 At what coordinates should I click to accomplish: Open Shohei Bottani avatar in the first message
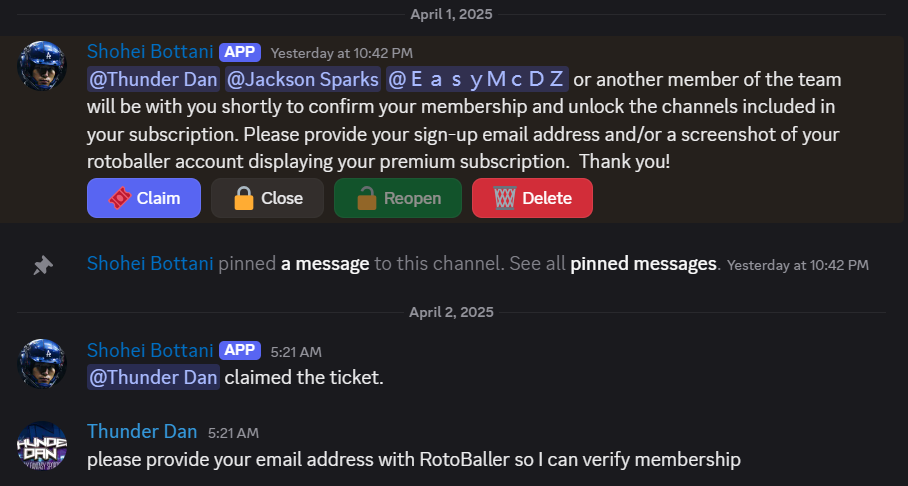pyautogui.click(x=42, y=65)
